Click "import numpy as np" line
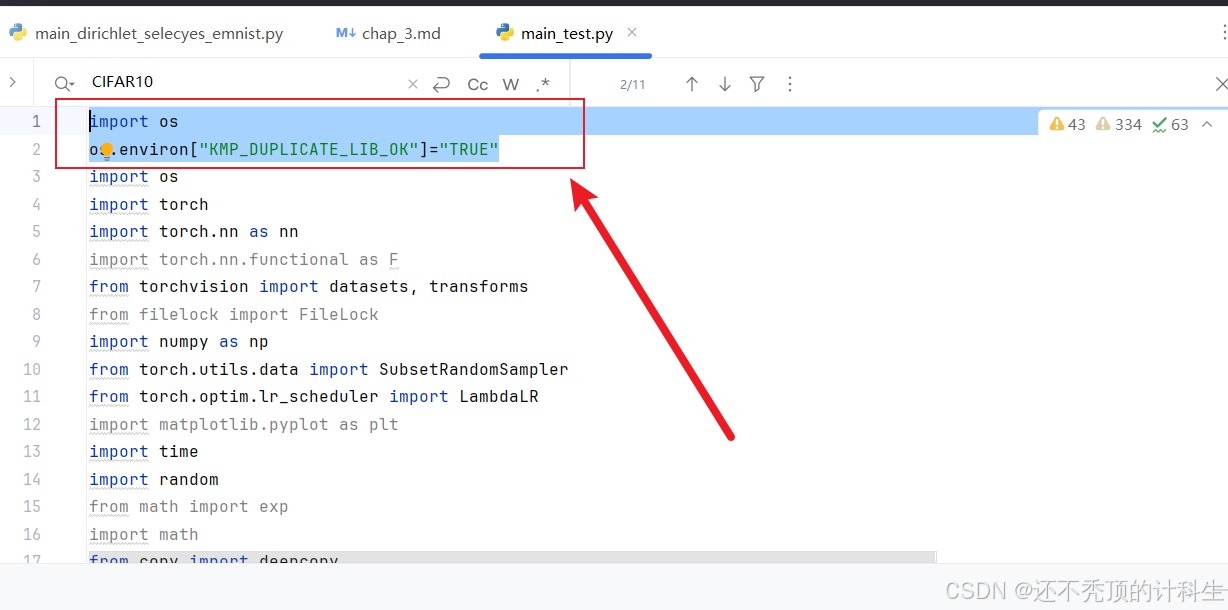Image resolution: width=1228 pixels, height=610 pixels. (179, 342)
